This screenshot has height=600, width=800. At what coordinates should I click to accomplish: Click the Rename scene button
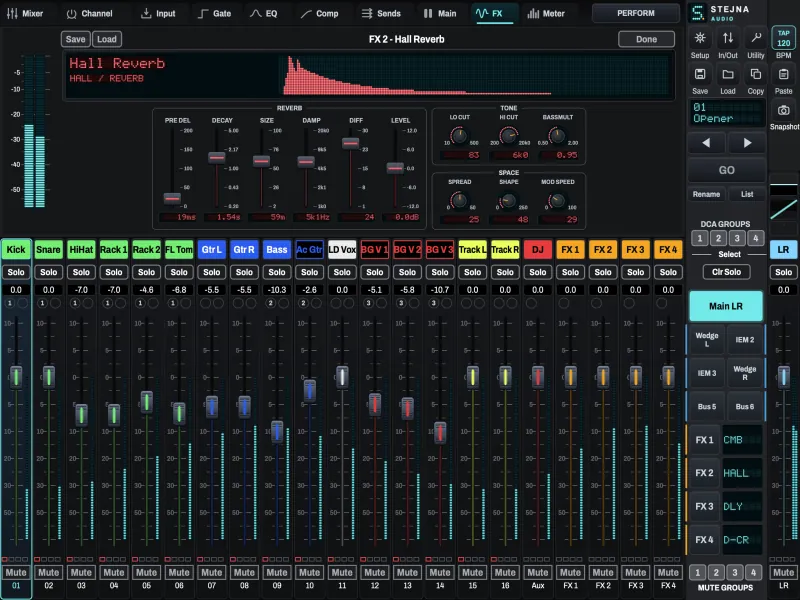click(x=706, y=194)
